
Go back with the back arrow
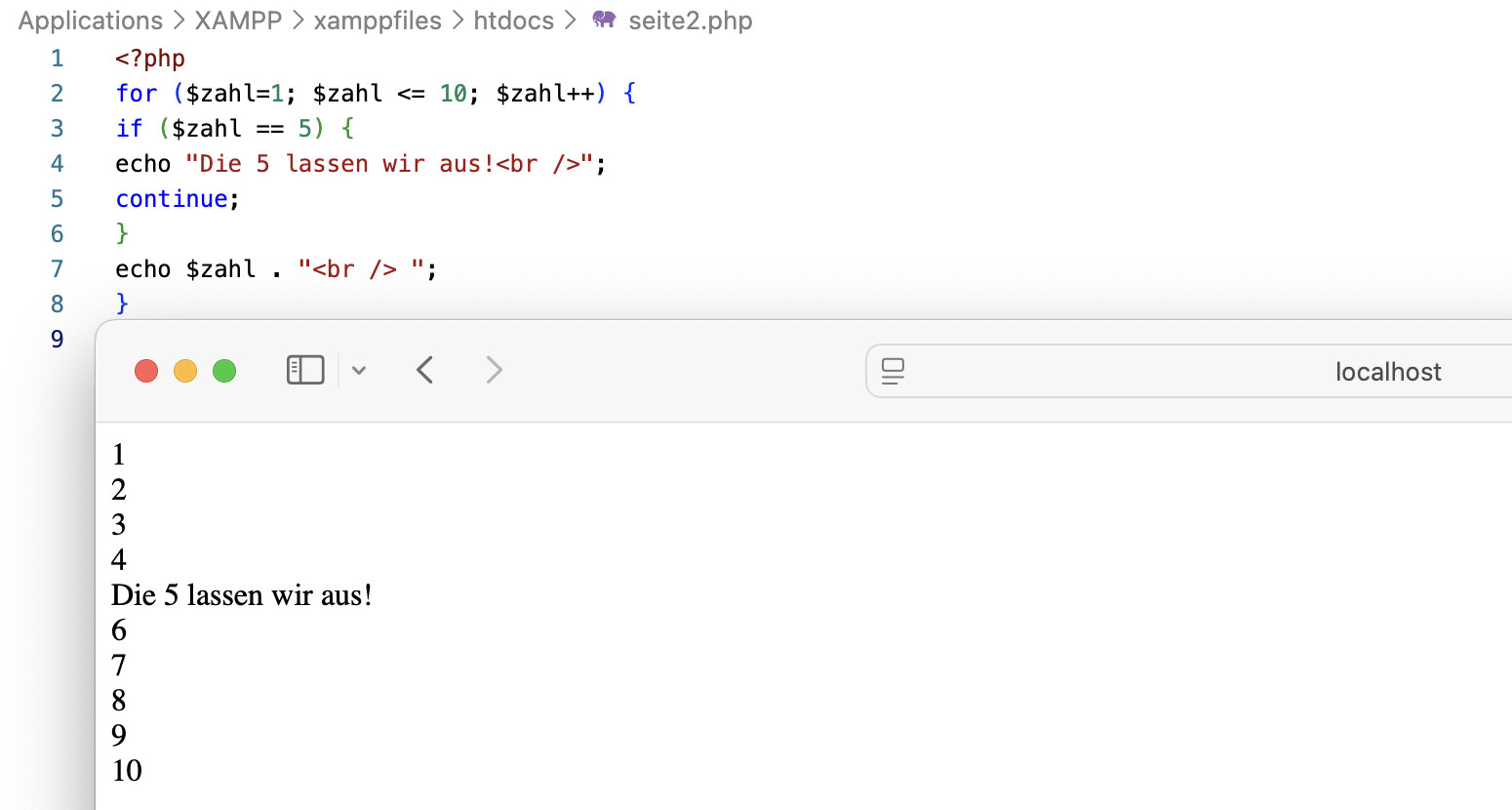pyautogui.click(x=424, y=370)
